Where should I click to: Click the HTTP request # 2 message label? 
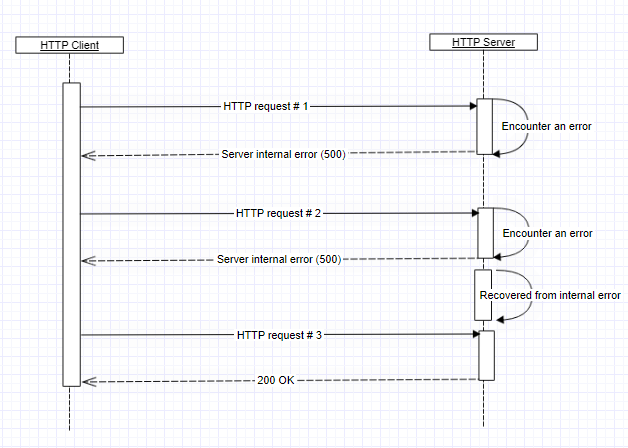(x=278, y=213)
